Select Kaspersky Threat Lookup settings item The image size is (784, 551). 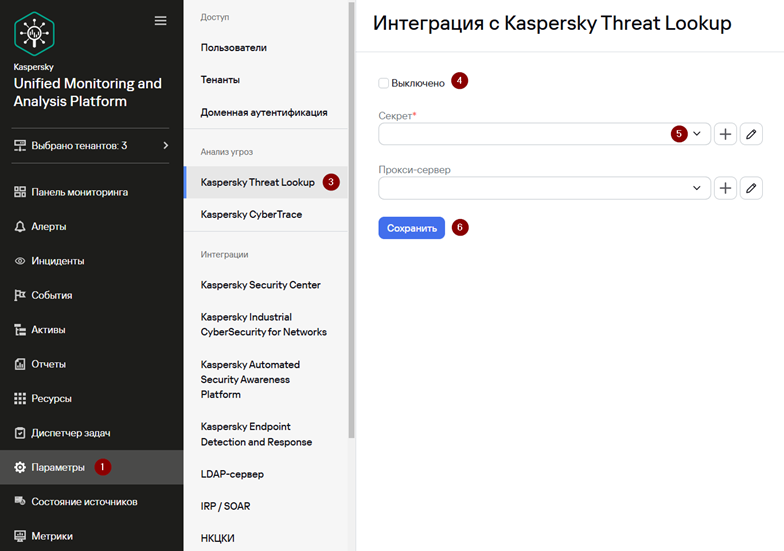[x=266, y=182]
